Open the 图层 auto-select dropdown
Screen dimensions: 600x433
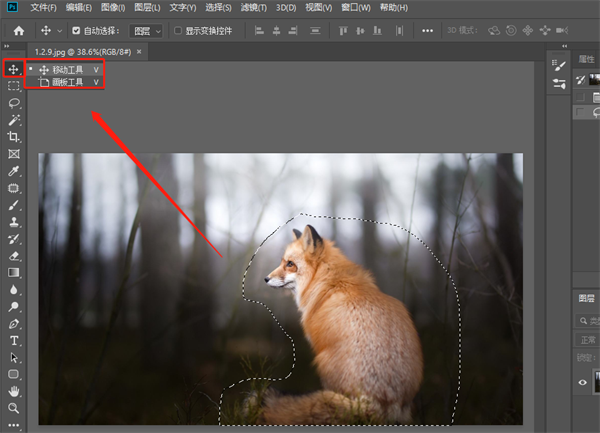click(x=147, y=31)
